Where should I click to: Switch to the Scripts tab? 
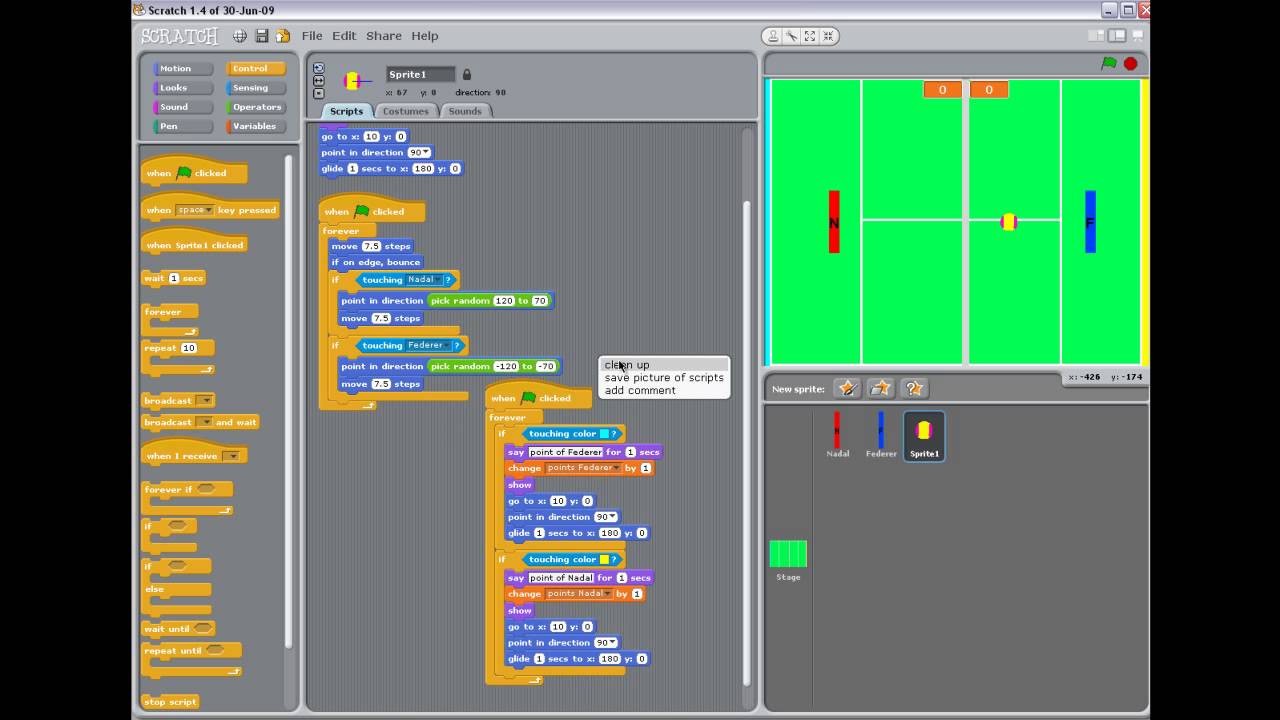[346, 111]
